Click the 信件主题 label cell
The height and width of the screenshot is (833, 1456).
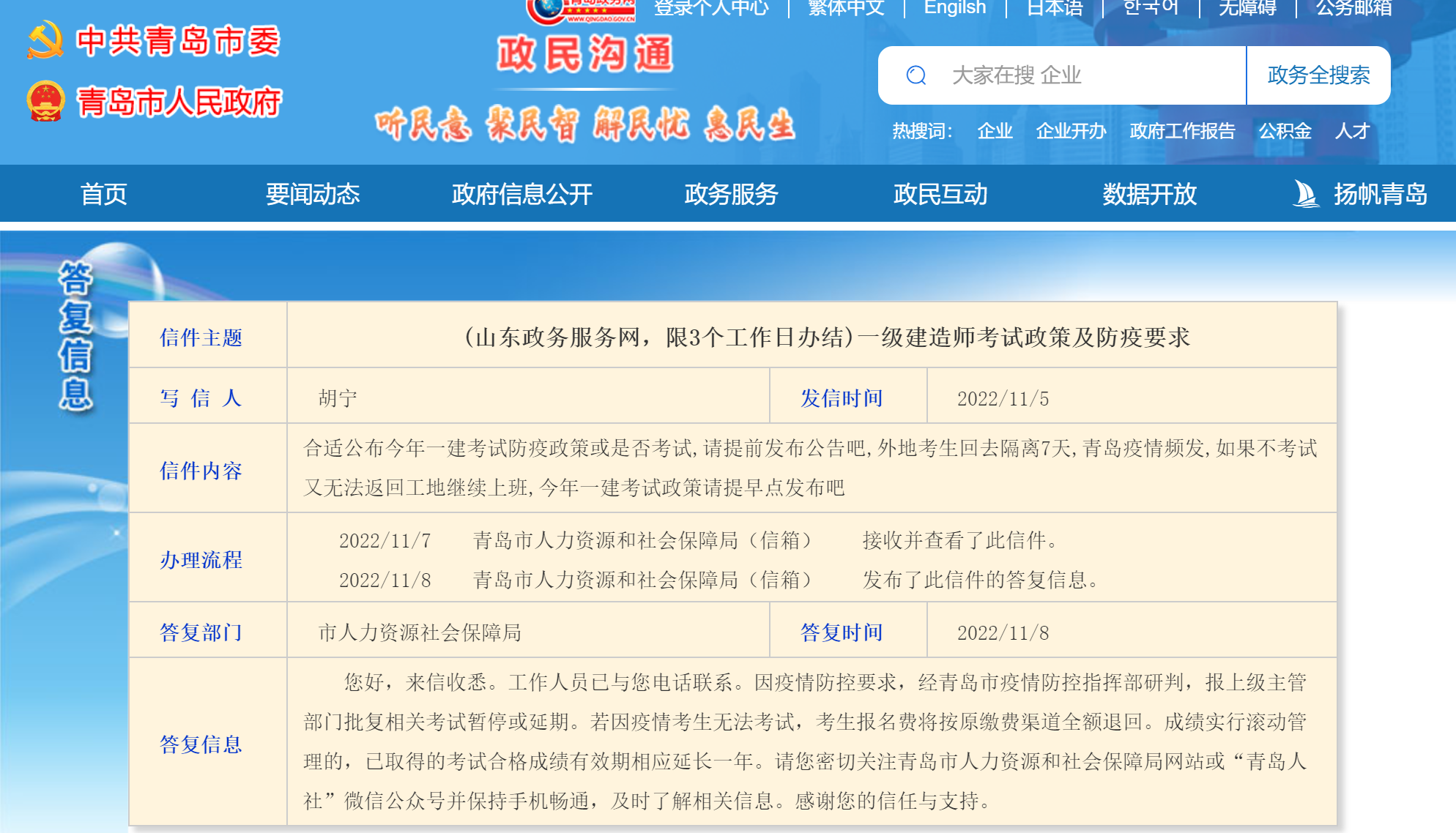click(208, 335)
